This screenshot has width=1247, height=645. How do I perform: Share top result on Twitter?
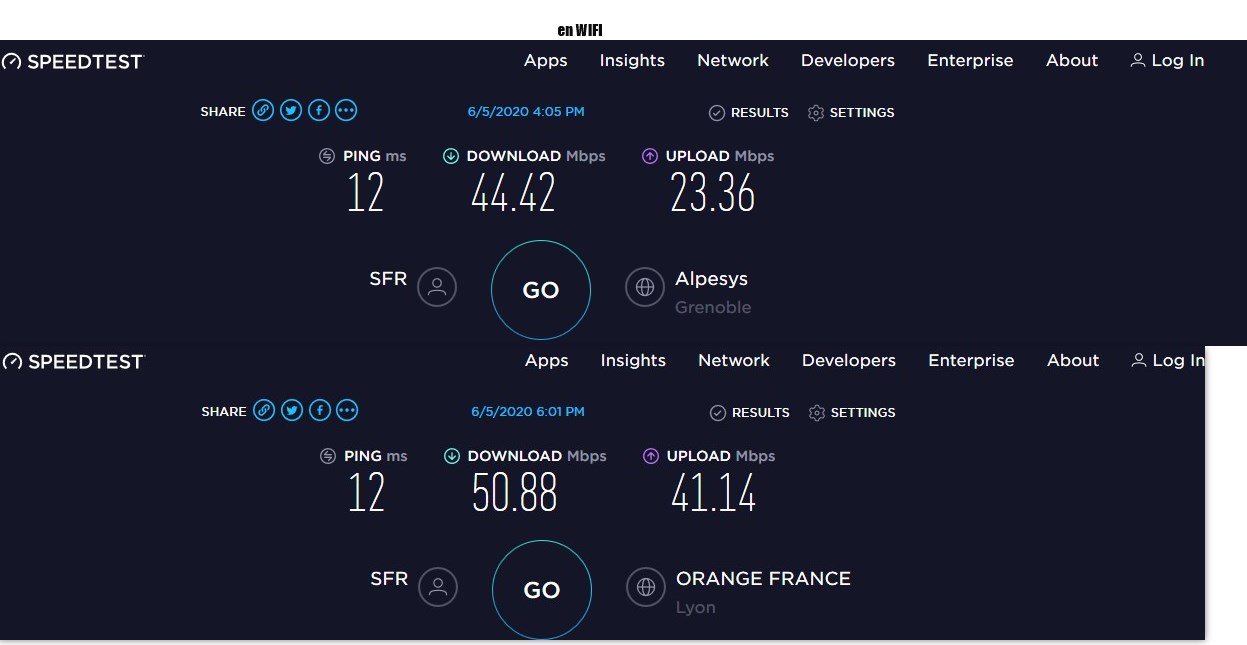point(291,111)
